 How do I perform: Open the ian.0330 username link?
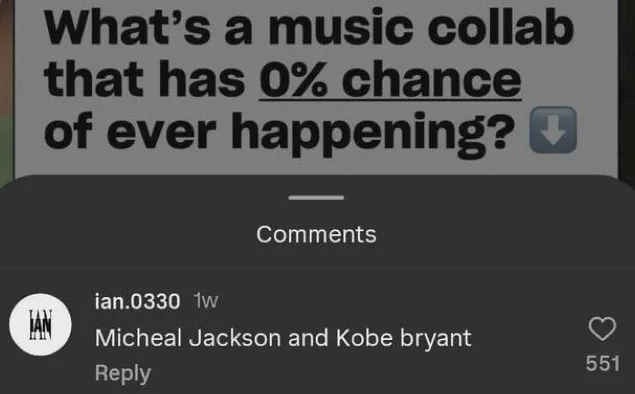click(x=137, y=301)
